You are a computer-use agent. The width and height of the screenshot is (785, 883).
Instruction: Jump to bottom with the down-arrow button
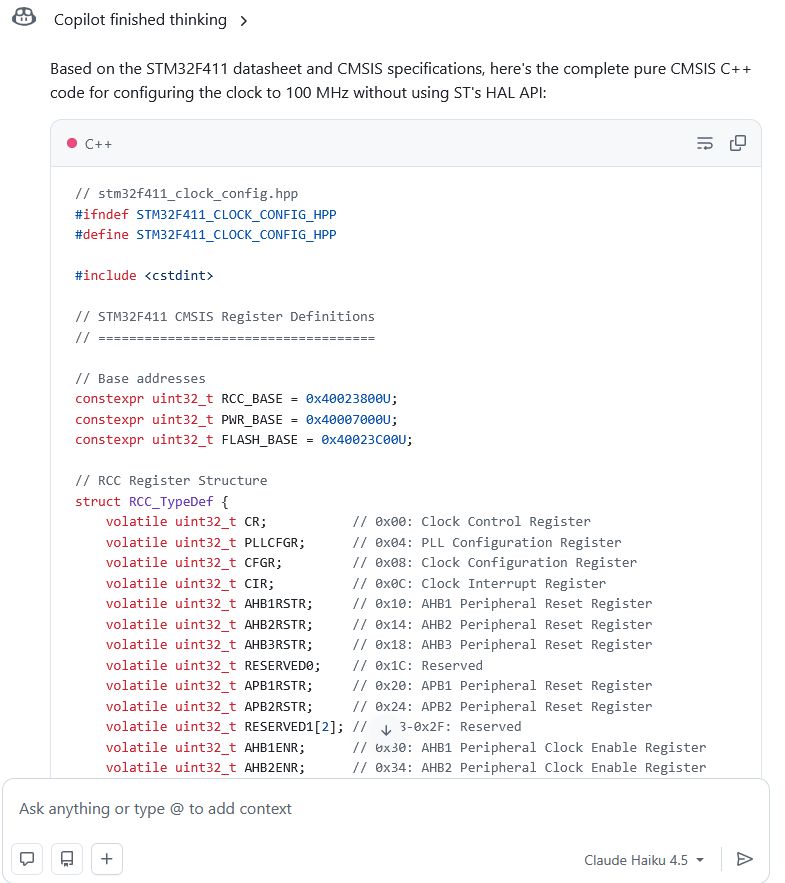(386, 731)
